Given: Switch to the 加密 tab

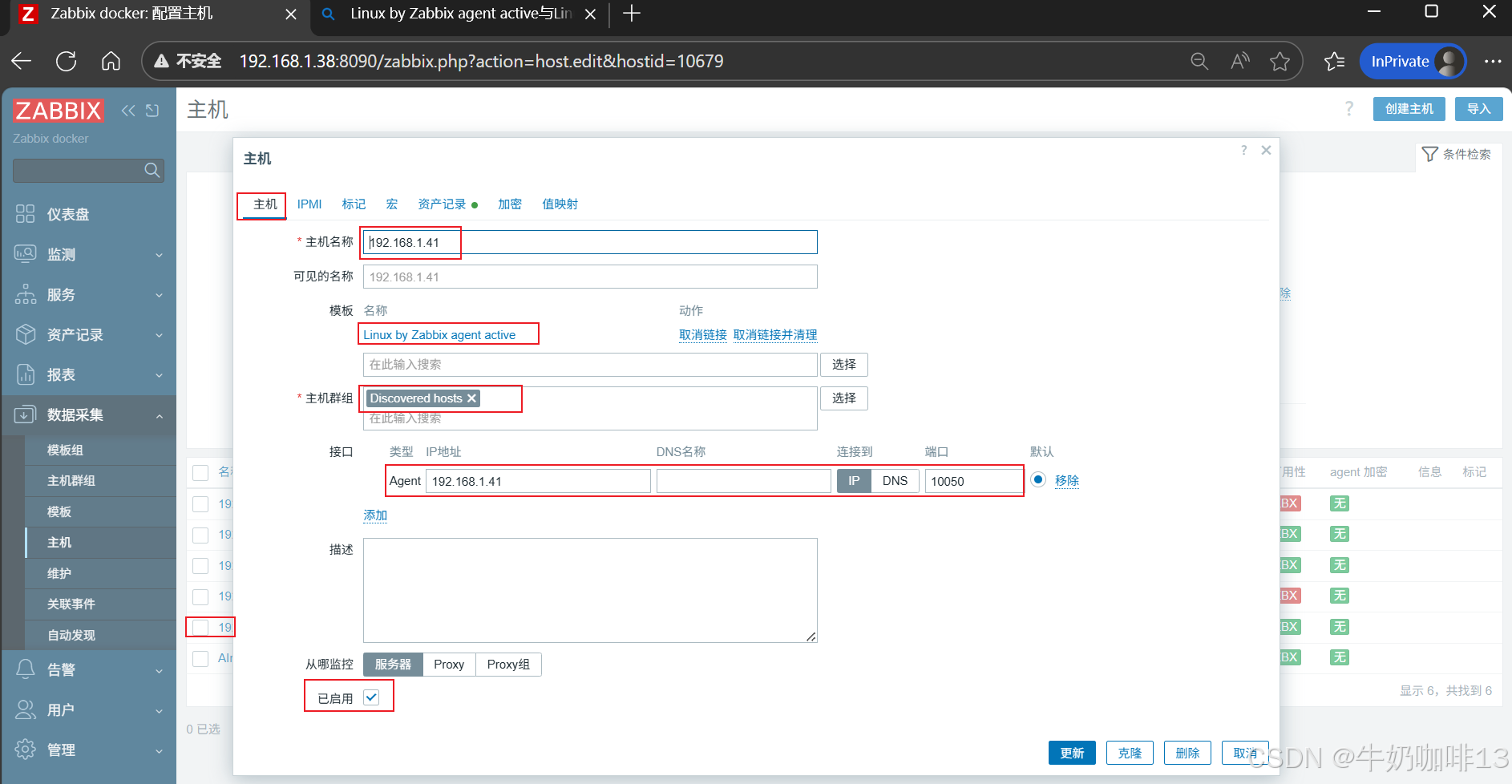Looking at the screenshot, I should point(510,204).
